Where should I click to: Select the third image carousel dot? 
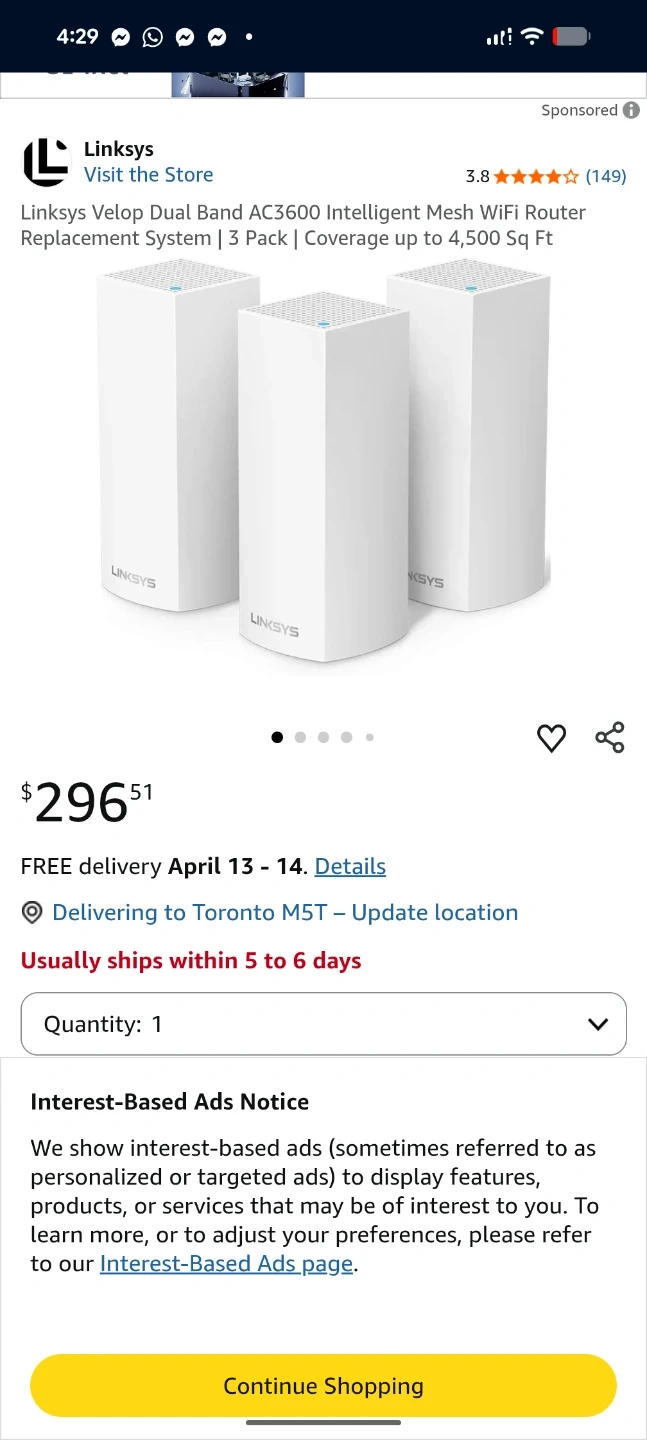[323, 737]
